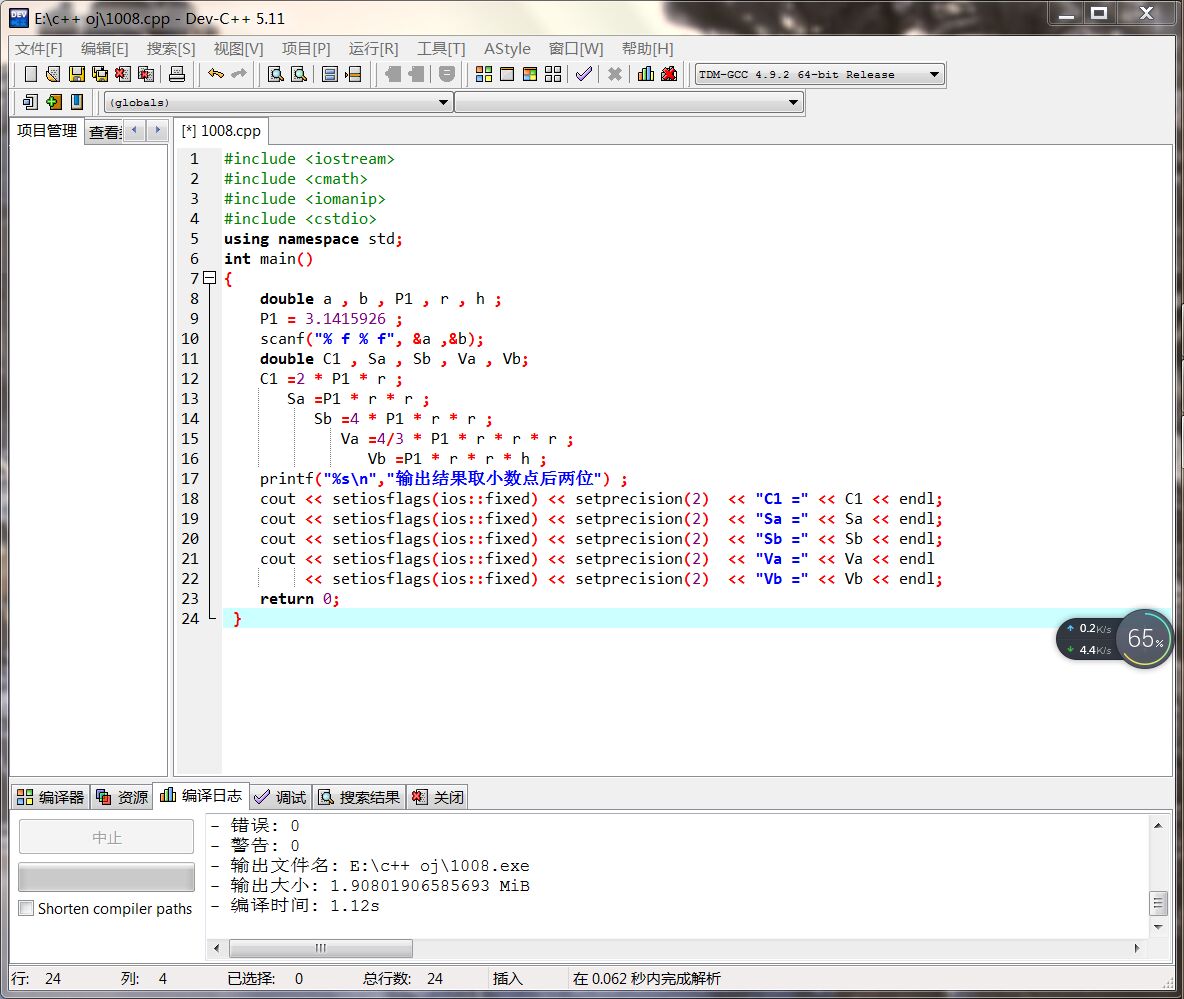This screenshot has height=999, width=1184.
Task: Open the AStyle menu
Action: [x=507, y=48]
